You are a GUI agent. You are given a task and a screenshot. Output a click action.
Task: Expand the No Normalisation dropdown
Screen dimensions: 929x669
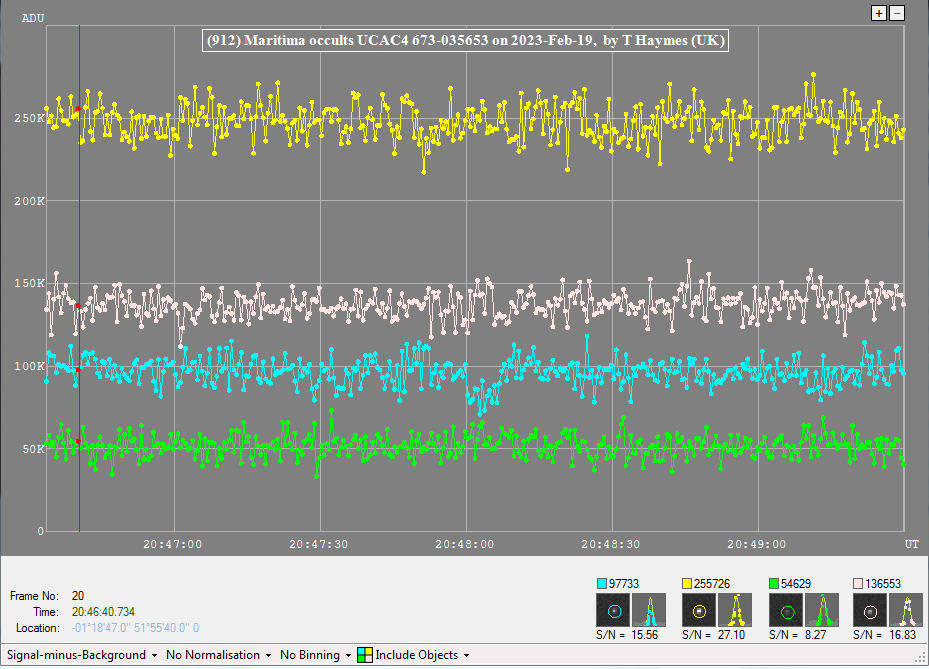click(x=220, y=655)
